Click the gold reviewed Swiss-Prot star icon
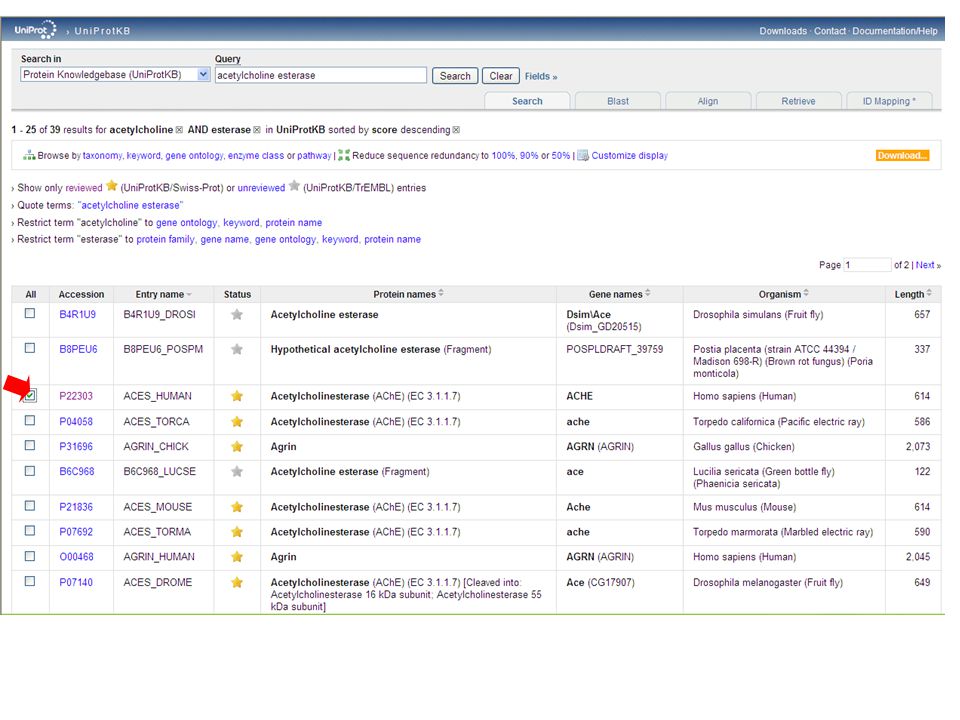 (x=111, y=186)
